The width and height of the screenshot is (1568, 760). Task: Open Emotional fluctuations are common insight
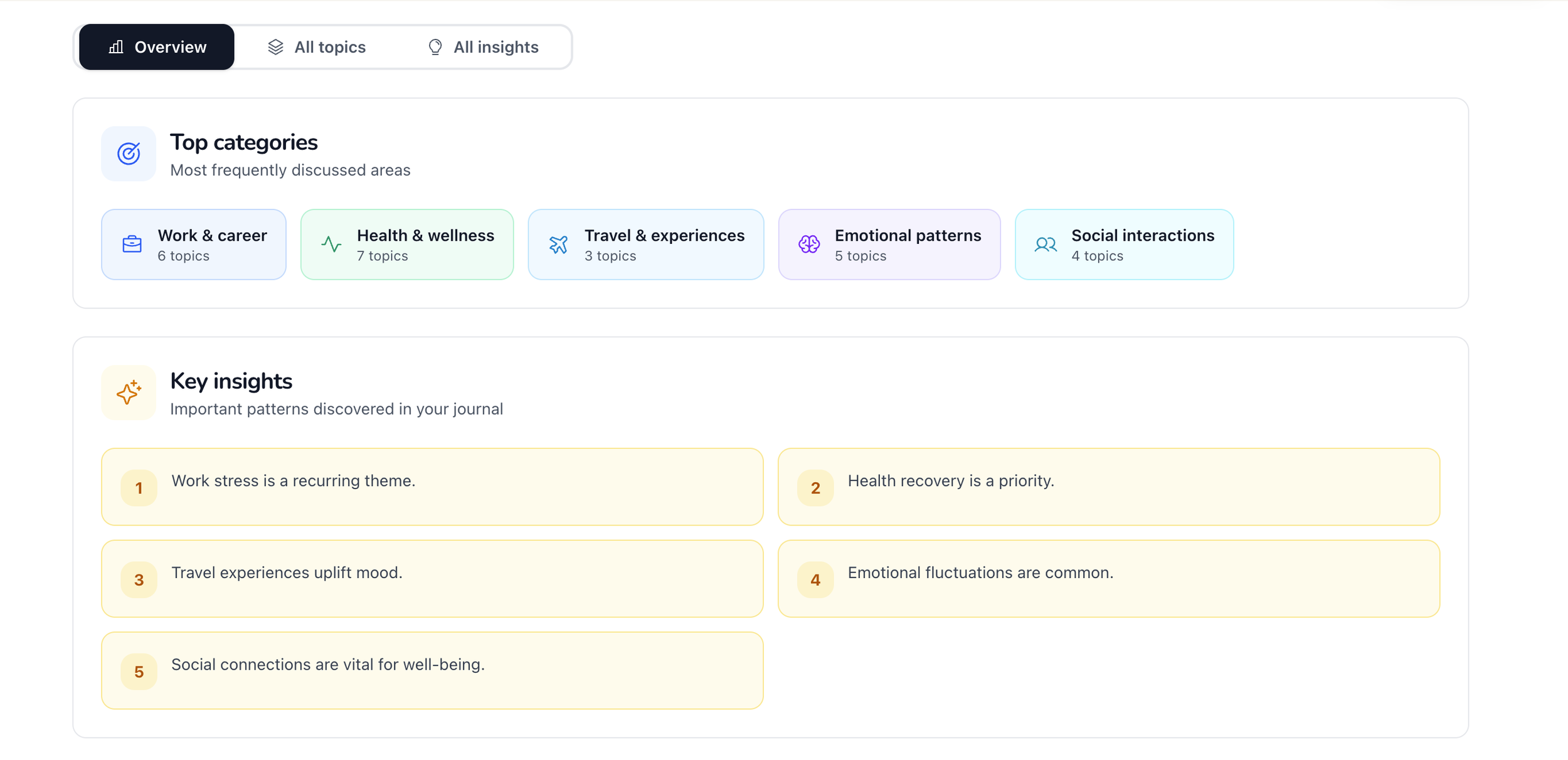[1108, 578]
